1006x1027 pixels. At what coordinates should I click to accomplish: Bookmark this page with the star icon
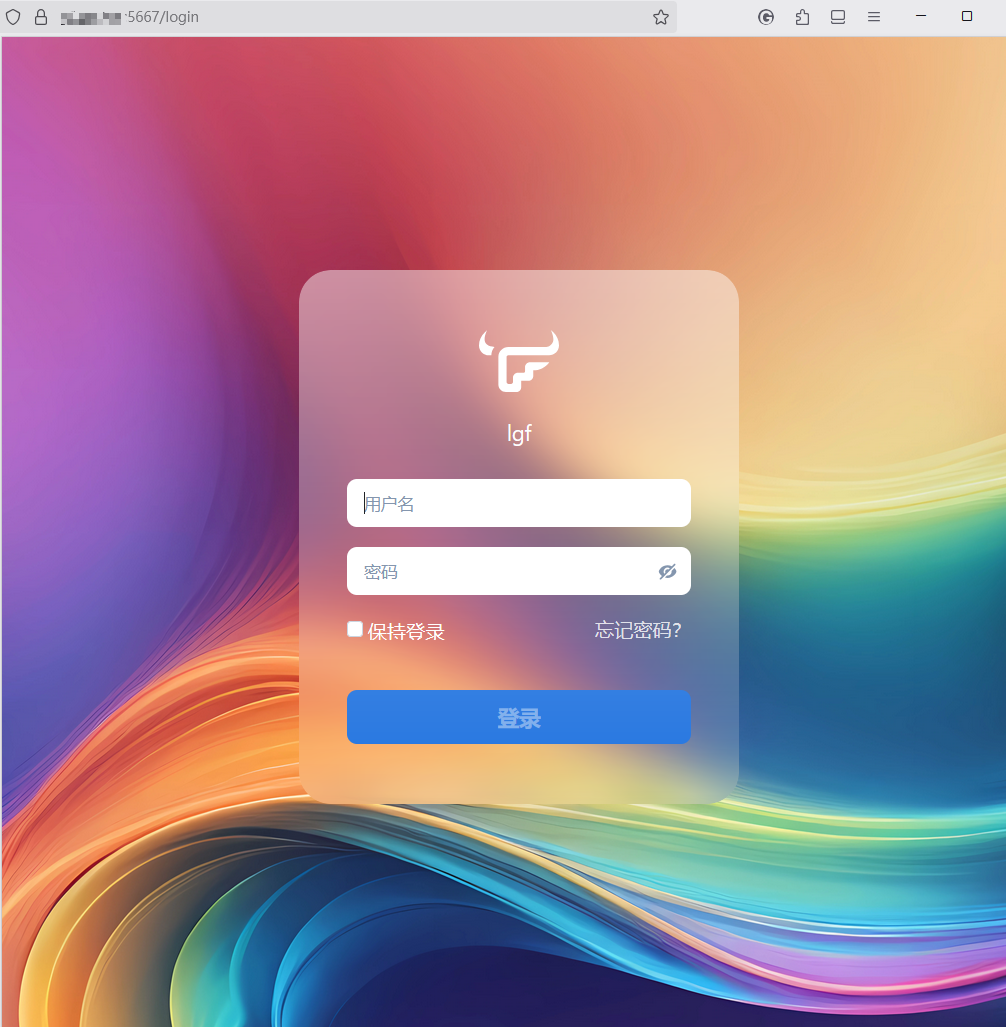(661, 17)
